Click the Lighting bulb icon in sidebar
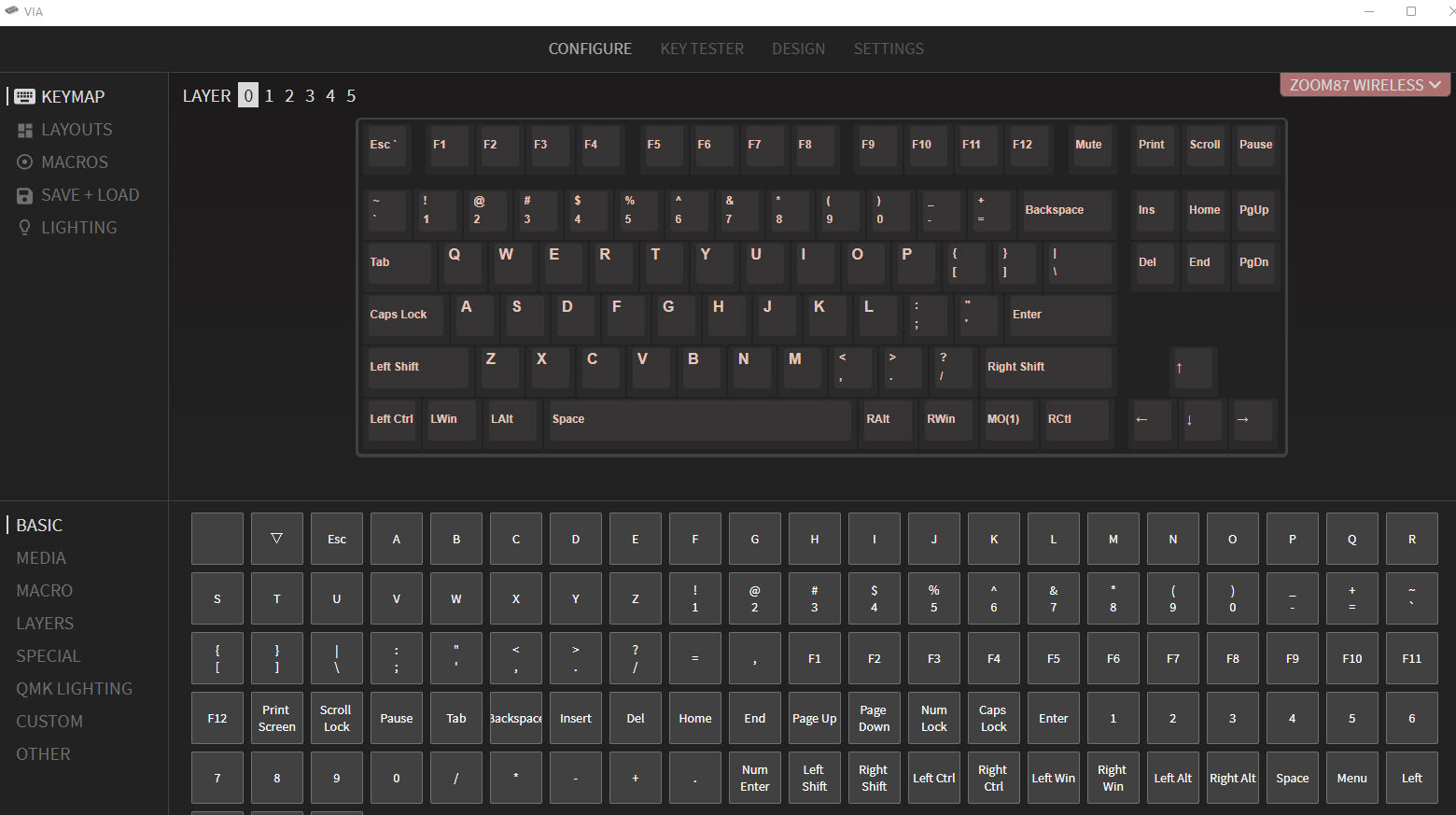Viewport: 1456px width, 815px height. (25, 228)
